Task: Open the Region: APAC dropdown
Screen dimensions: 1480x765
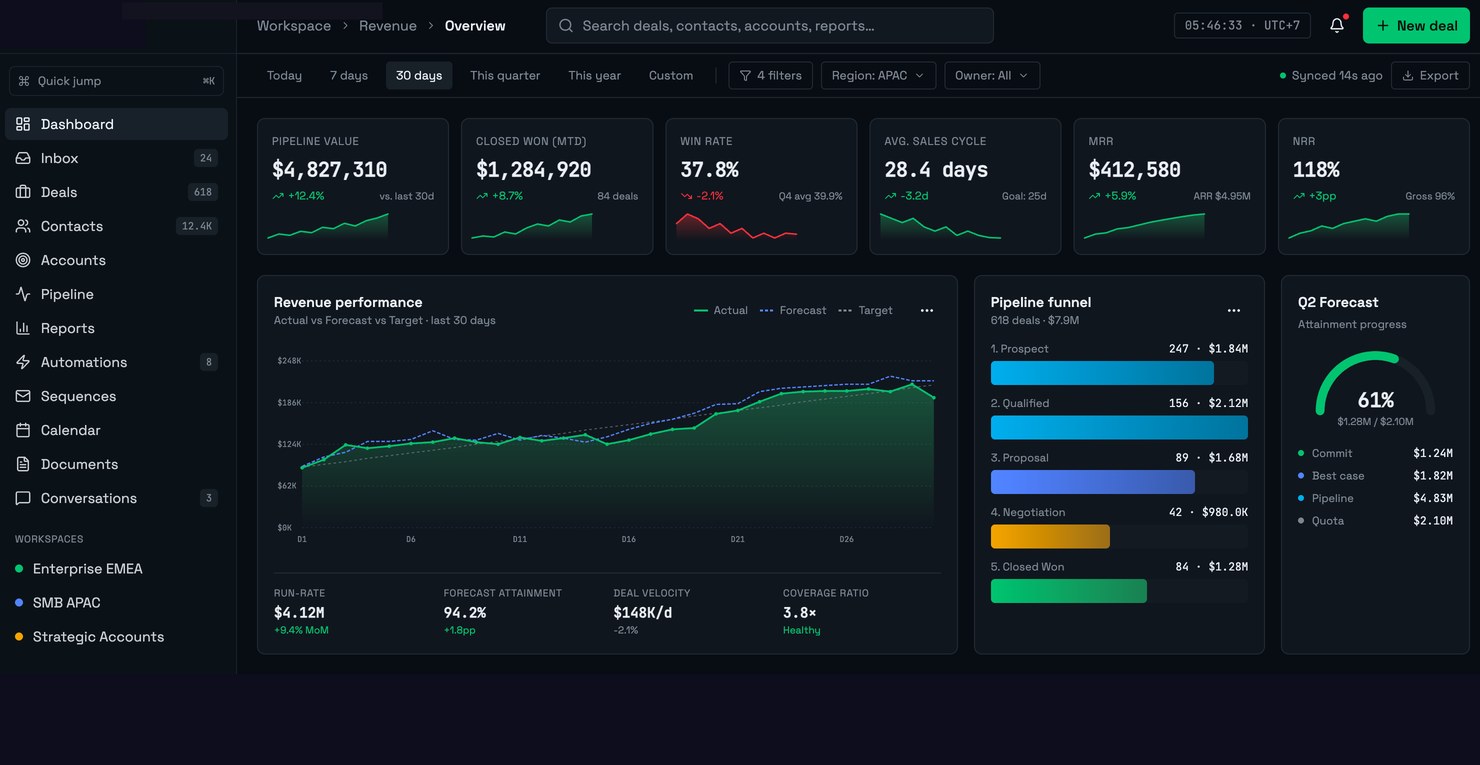Action: pos(878,76)
